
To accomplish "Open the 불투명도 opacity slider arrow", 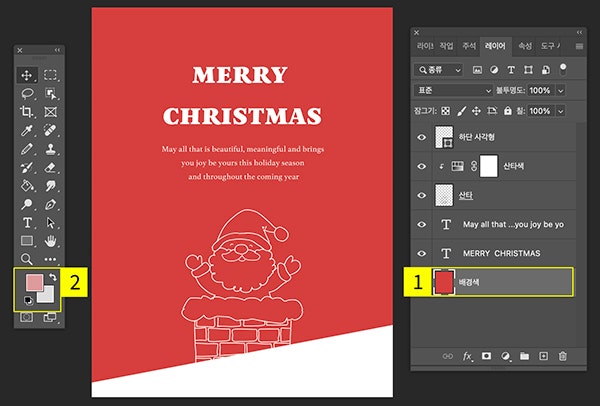I will (x=561, y=91).
